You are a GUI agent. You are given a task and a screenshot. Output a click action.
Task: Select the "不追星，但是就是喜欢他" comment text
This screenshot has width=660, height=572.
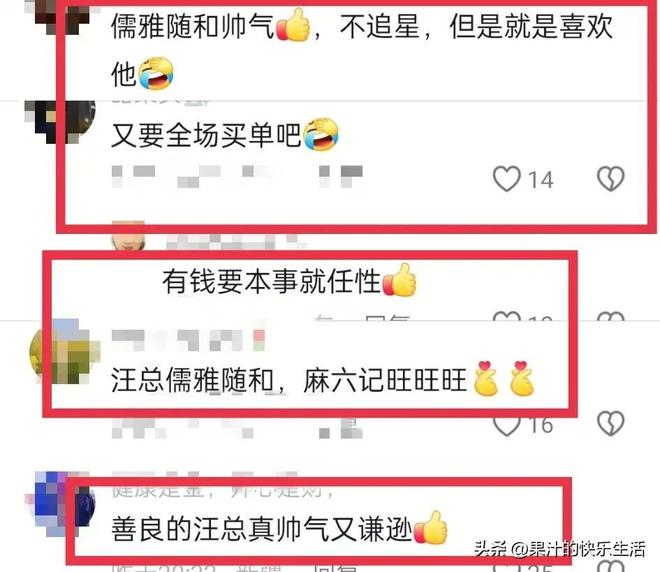click(x=362, y=50)
